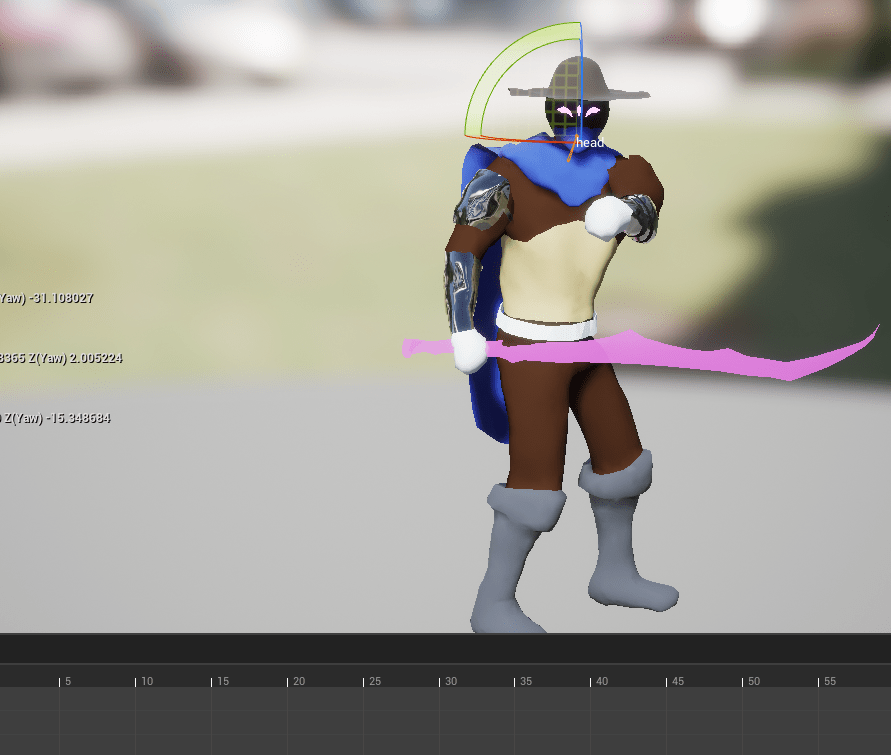Click the green rotation arc of the gizmo

(490, 72)
